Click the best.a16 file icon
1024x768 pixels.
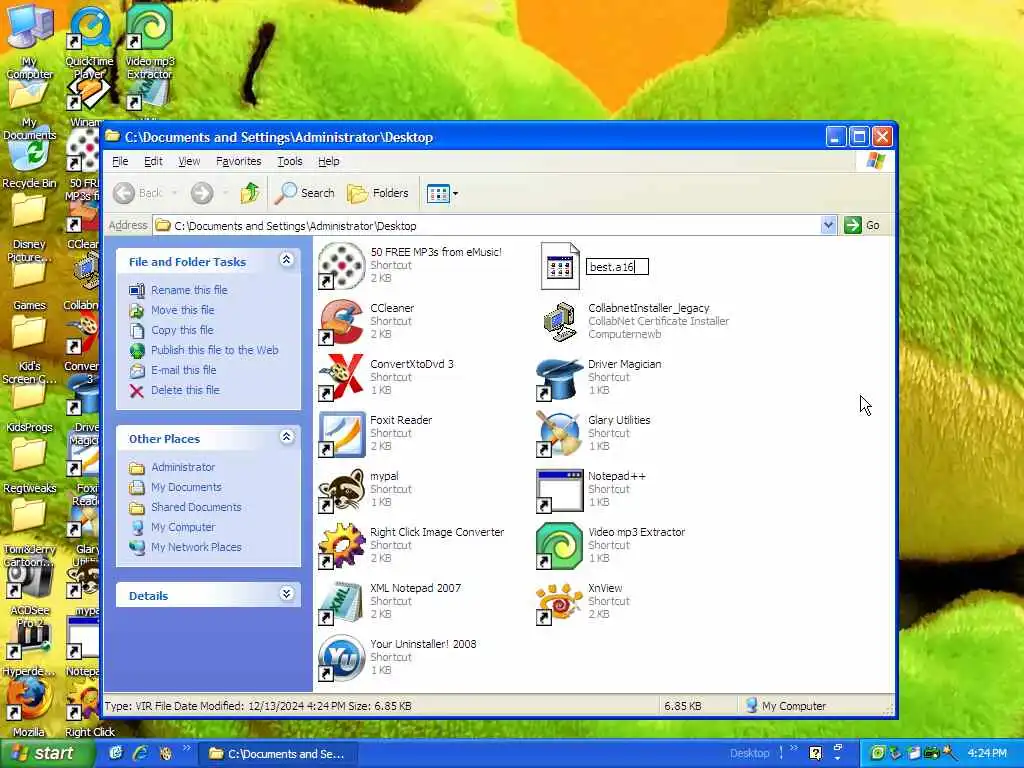(560, 266)
